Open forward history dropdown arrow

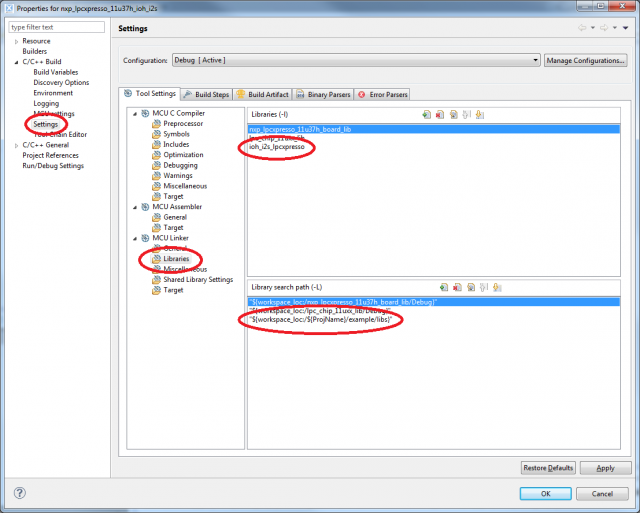tap(614, 28)
